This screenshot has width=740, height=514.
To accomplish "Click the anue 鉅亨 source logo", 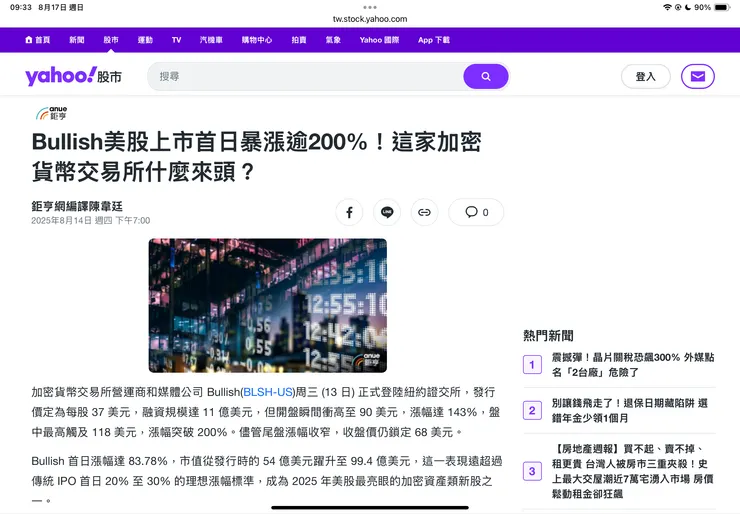I will tap(51, 113).
